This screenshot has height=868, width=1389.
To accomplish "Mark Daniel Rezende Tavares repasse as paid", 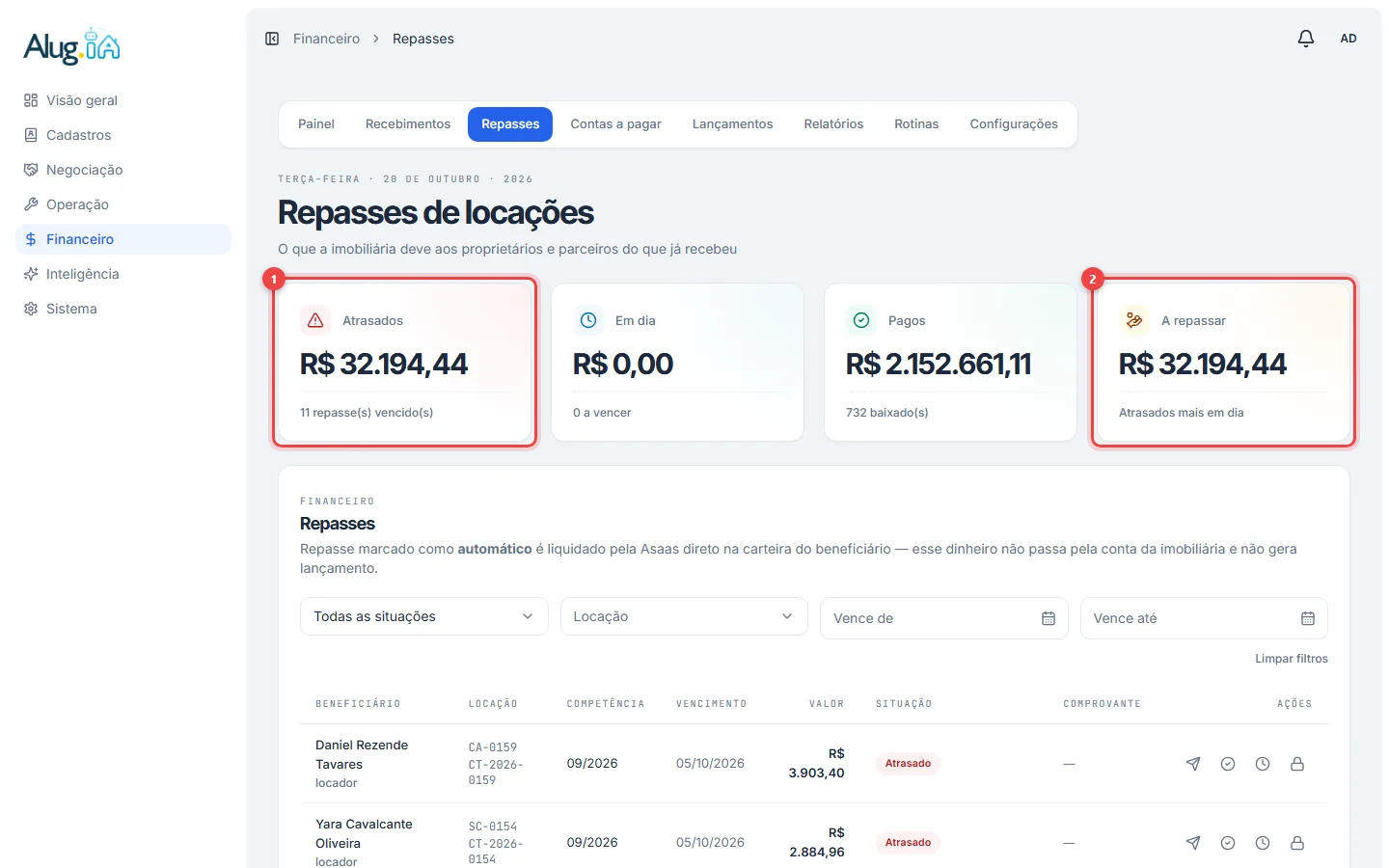I will pos(1228,764).
